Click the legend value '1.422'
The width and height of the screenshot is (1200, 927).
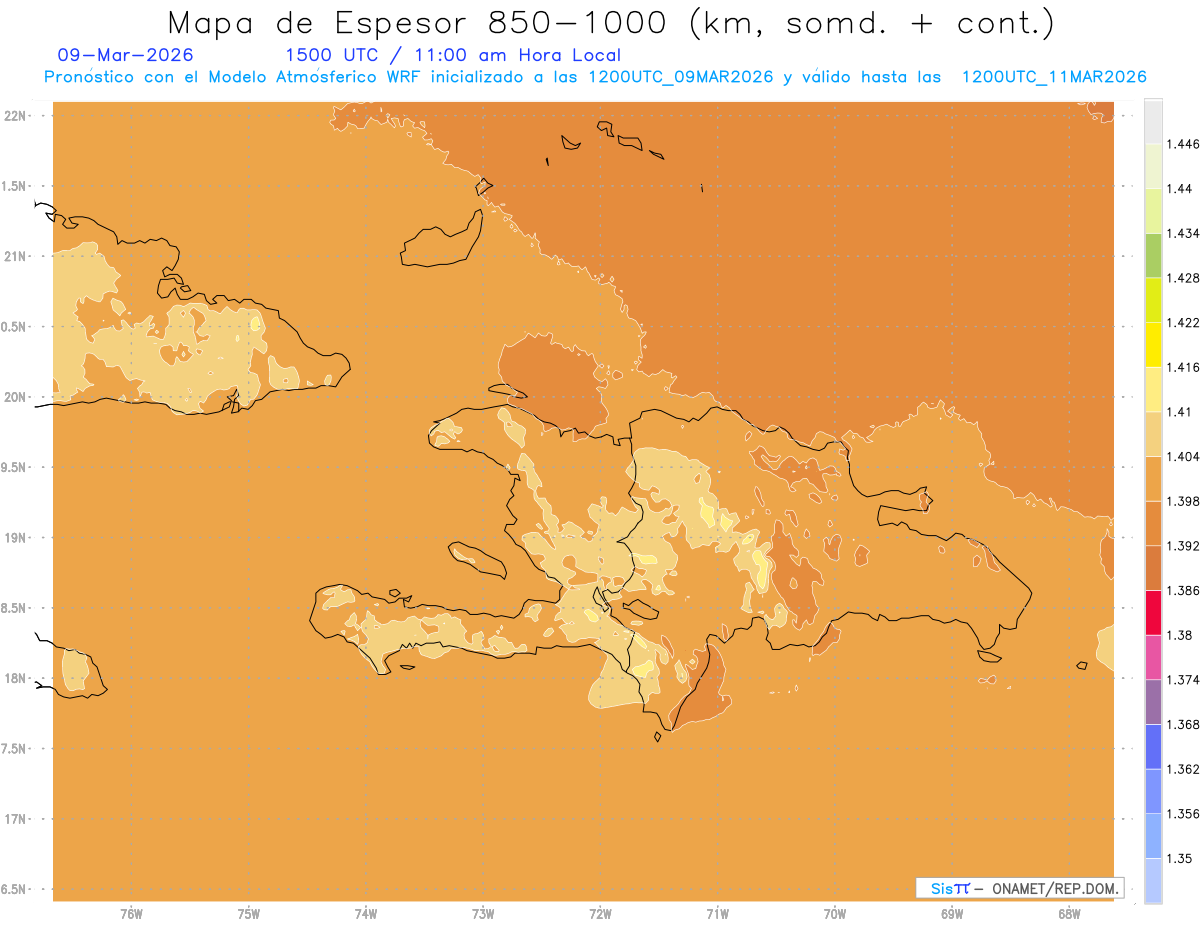(x=1183, y=322)
